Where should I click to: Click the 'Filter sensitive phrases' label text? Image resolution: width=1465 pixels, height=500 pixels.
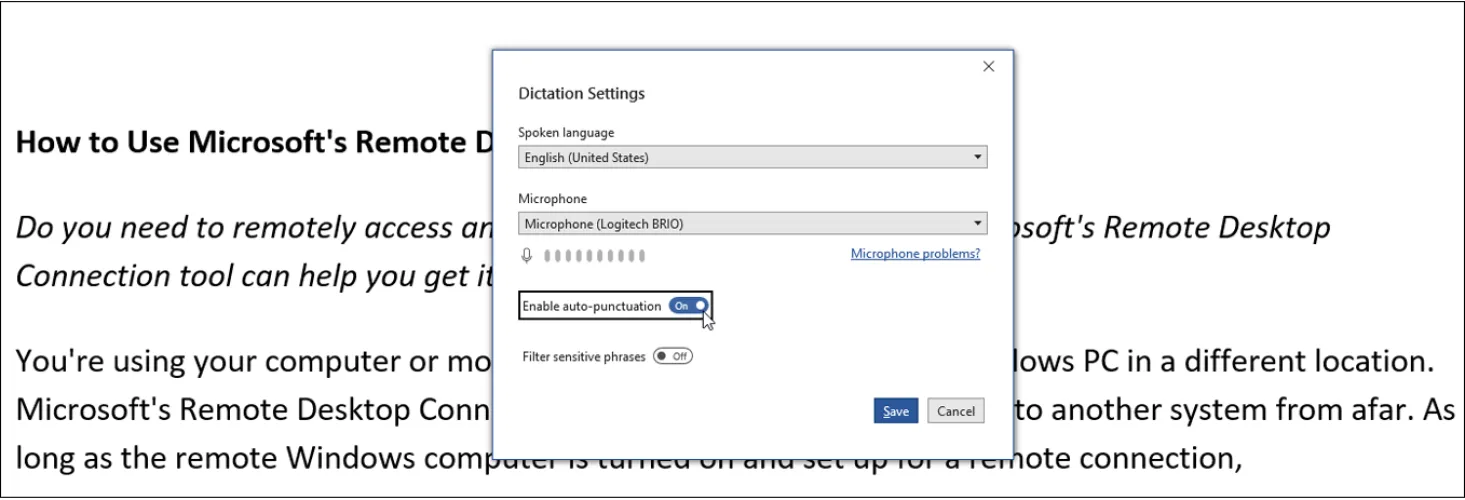click(584, 356)
